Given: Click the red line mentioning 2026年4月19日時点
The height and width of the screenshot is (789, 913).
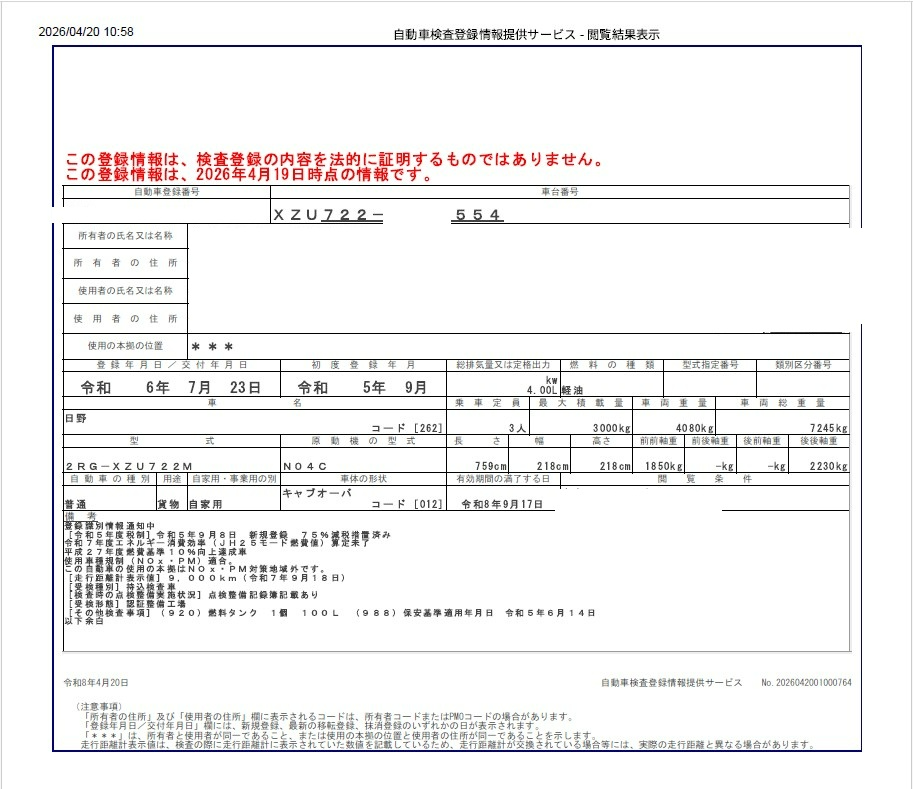Looking at the screenshot, I should pyautogui.click(x=249, y=174).
